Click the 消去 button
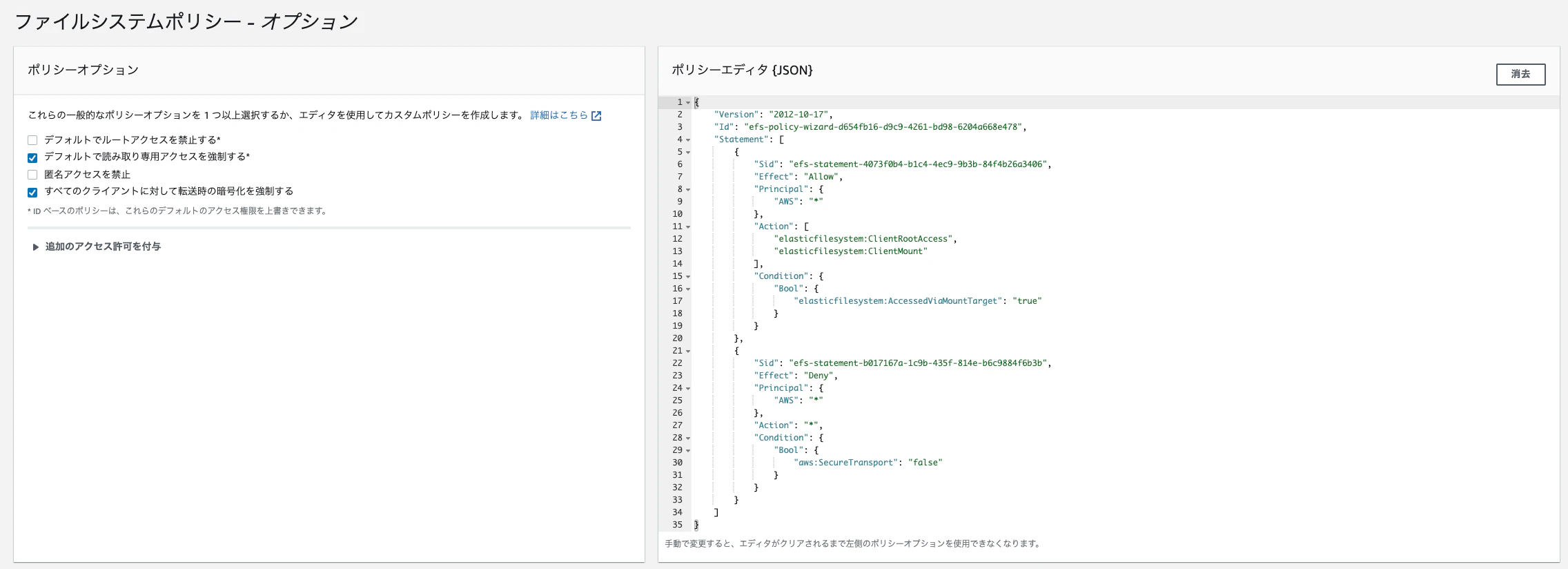This screenshot has width=1568, height=569. [x=1520, y=74]
